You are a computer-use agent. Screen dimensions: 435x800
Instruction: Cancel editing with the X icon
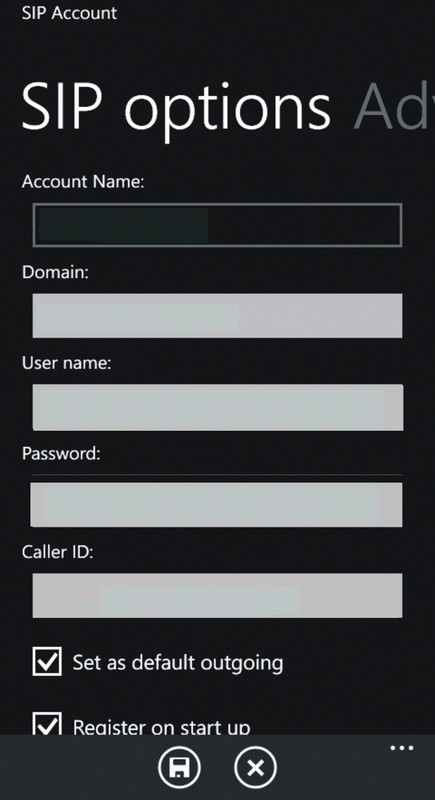(255, 767)
